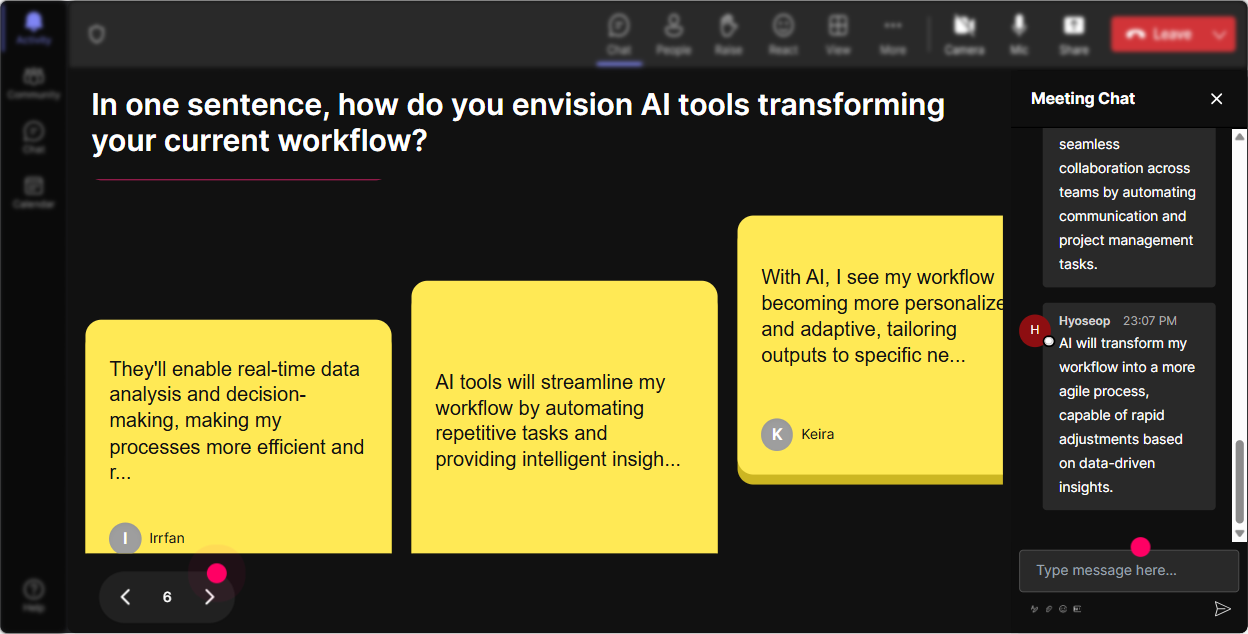This screenshot has height=634, width=1248.
Task: Click the Hyoseop sender name
Action: pos(1084,321)
